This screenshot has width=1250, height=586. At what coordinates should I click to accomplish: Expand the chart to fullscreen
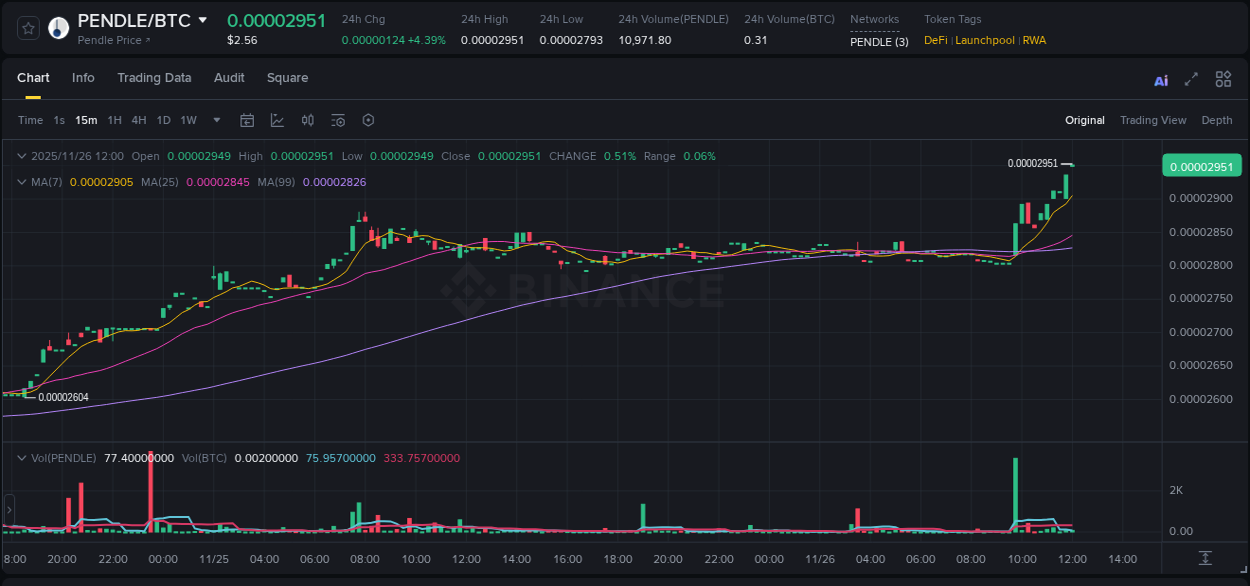pos(1191,78)
